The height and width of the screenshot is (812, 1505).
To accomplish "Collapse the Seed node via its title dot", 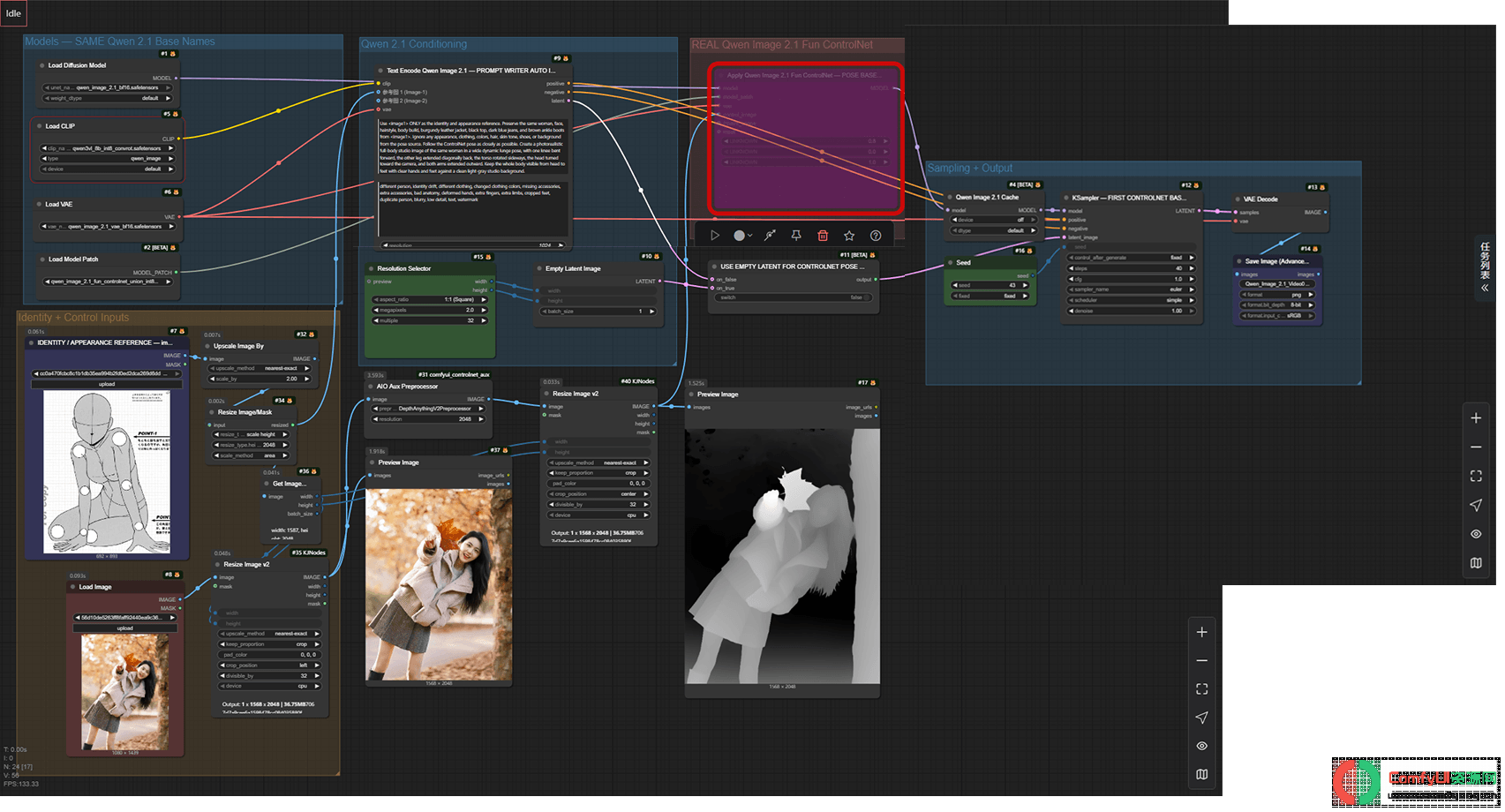I will click(951, 262).
